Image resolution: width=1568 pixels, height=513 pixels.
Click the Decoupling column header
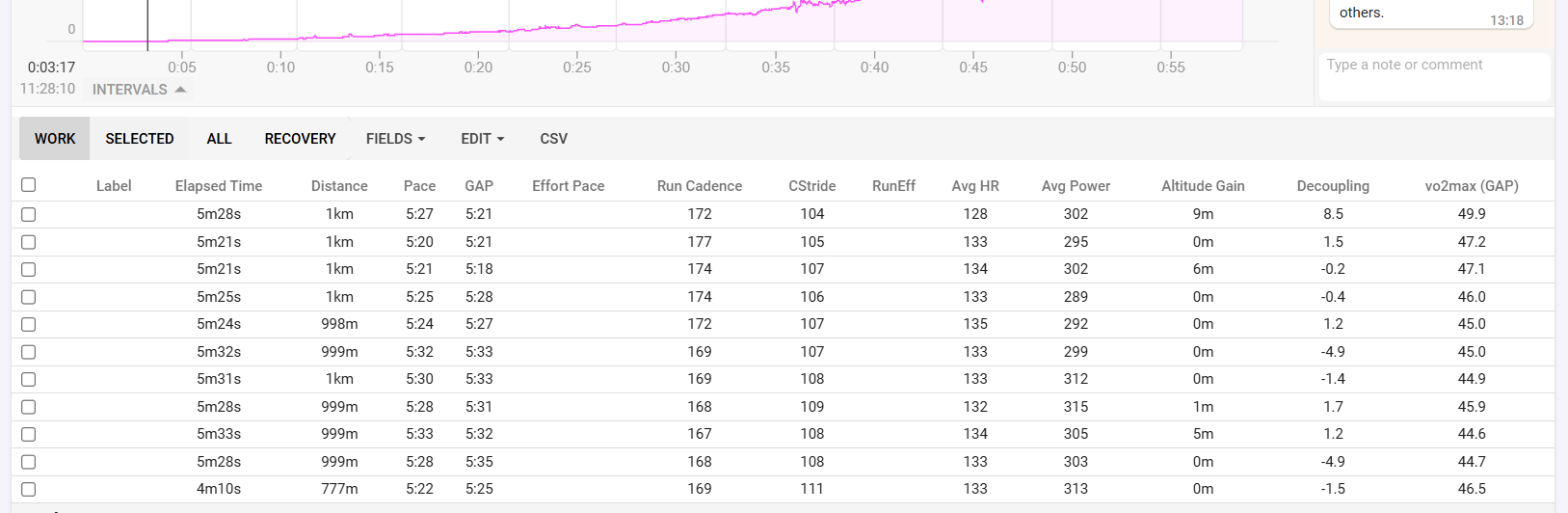1333,186
